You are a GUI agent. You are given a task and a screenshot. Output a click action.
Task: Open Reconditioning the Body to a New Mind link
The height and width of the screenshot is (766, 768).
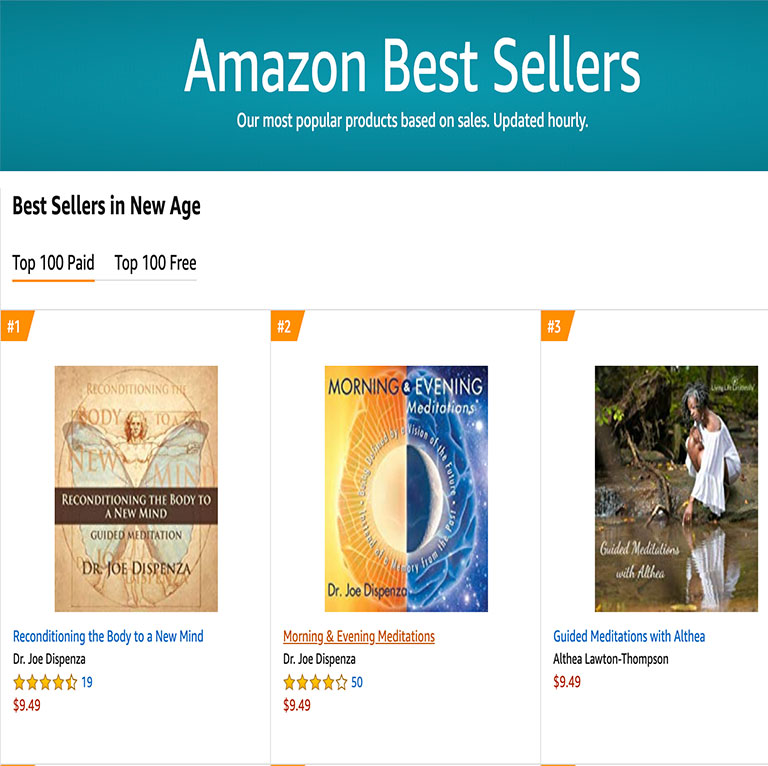[108, 636]
